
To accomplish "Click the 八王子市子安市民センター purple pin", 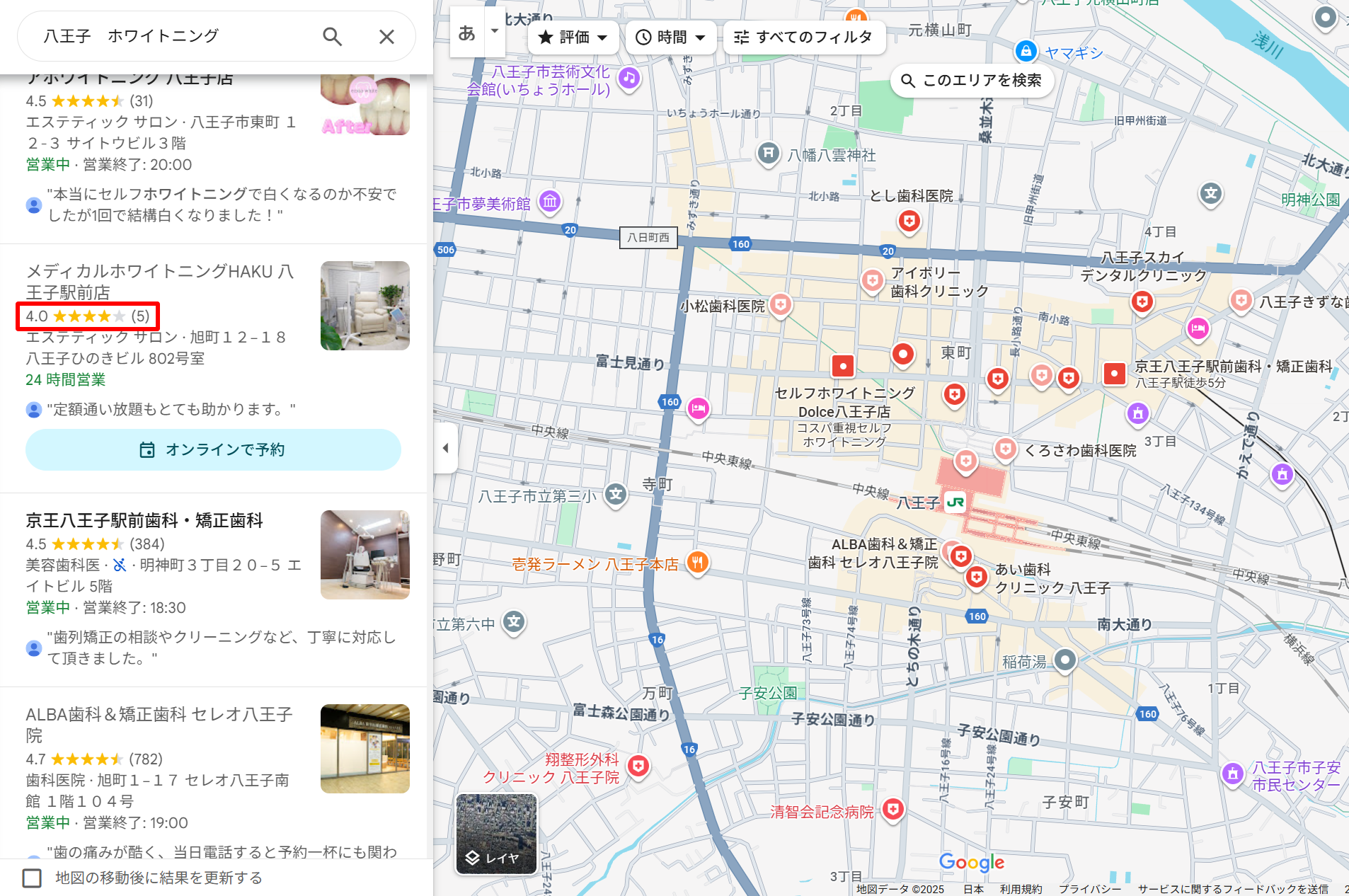I will pos(1233,774).
